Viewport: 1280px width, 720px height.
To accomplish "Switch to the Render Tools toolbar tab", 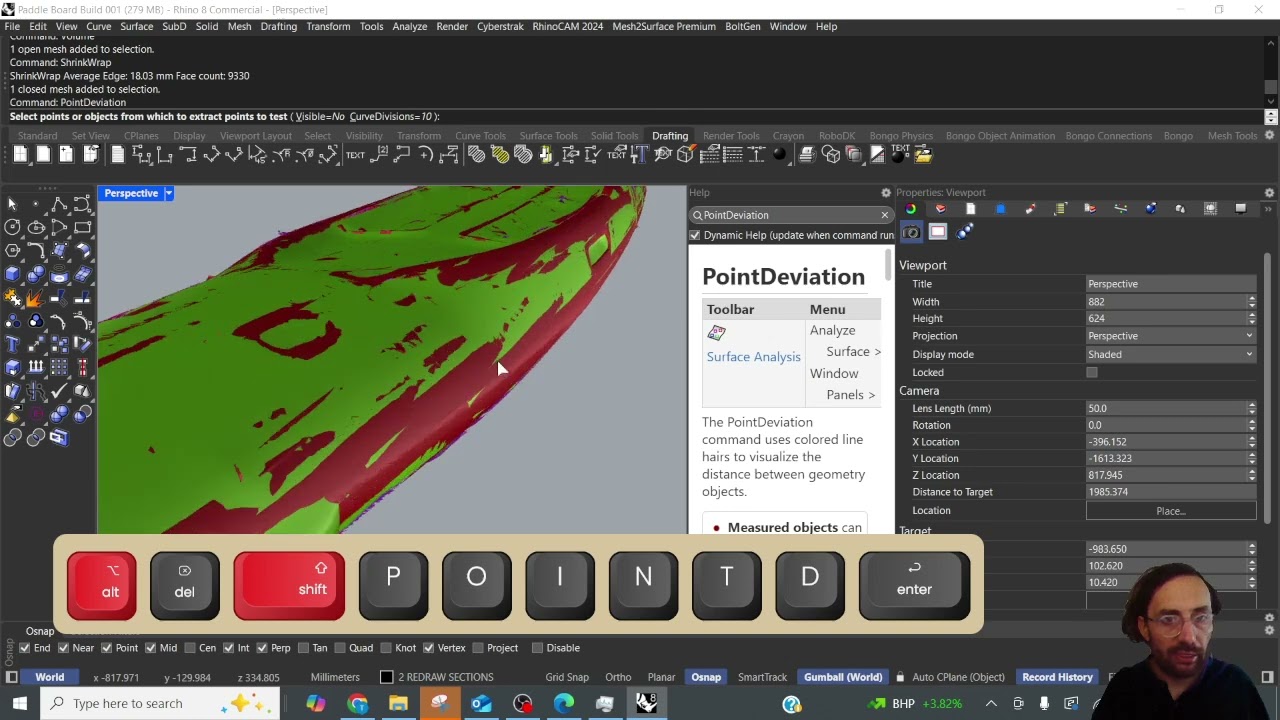I will pos(731,136).
